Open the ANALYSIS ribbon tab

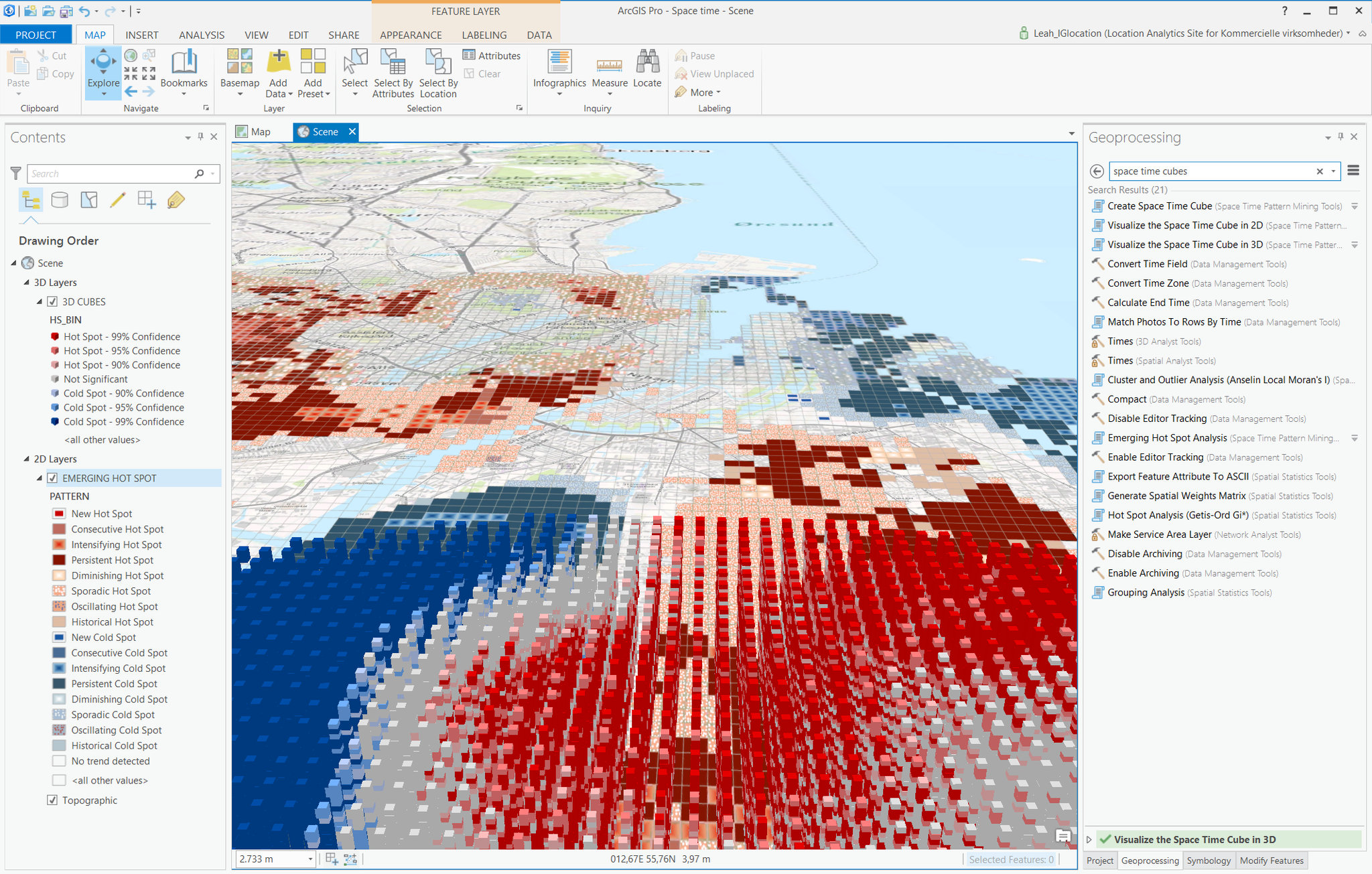pos(201,35)
